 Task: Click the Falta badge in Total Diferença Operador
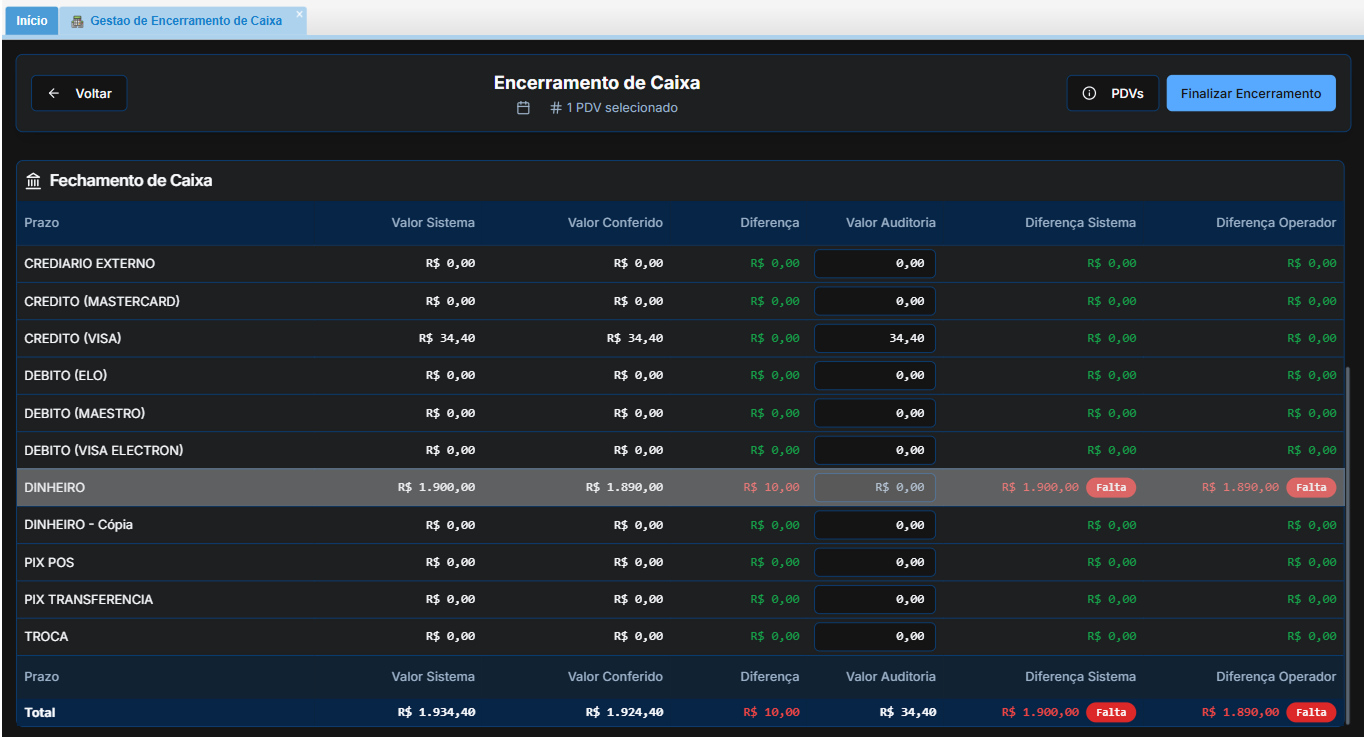coord(1310,713)
